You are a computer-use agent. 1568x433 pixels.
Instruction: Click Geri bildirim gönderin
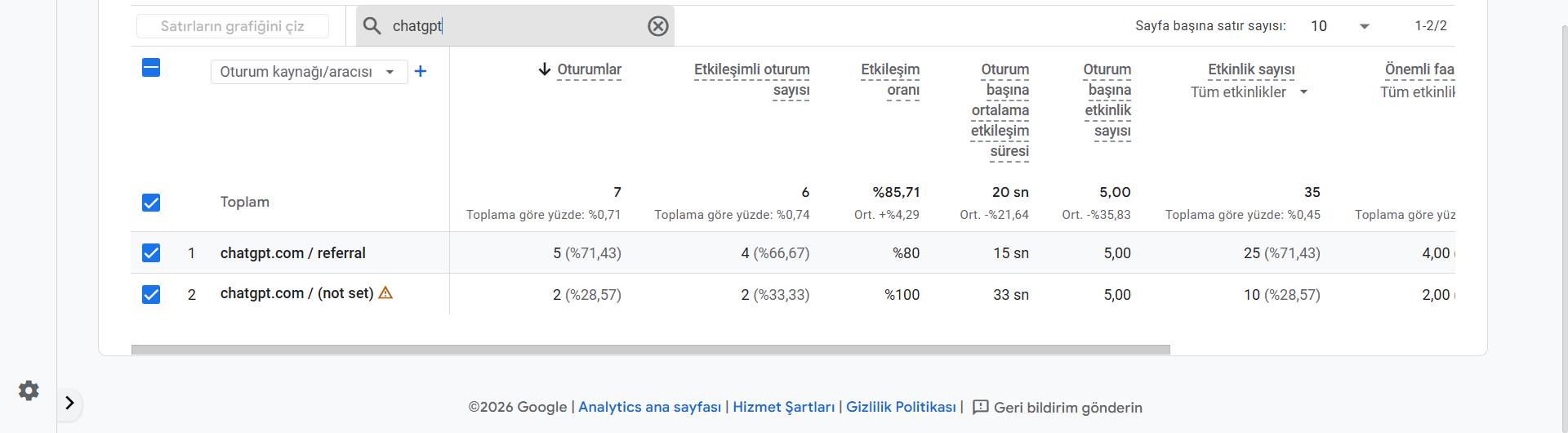click(x=1068, y=407)
